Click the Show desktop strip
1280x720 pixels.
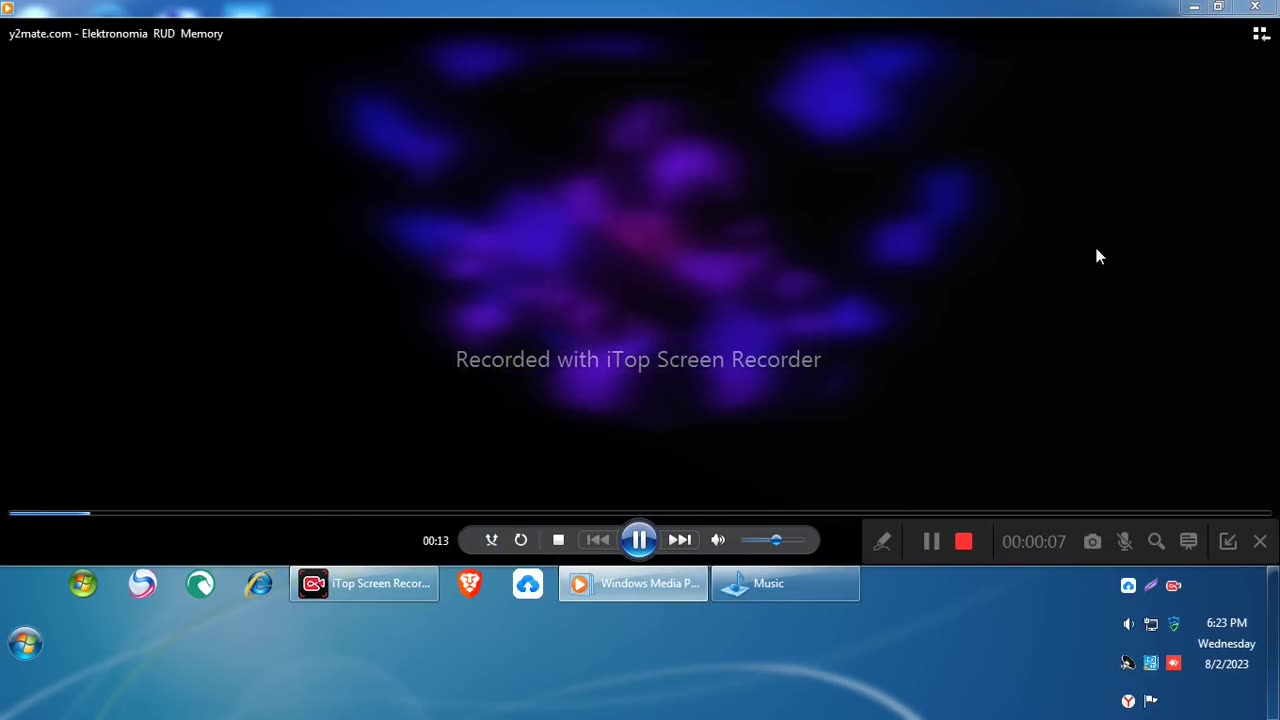coord(1274,643)
